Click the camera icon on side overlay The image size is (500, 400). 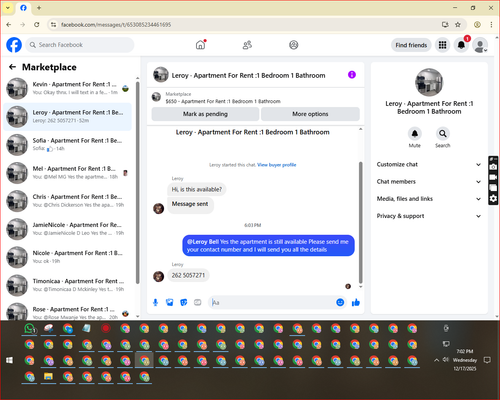(x=493, y=167)
